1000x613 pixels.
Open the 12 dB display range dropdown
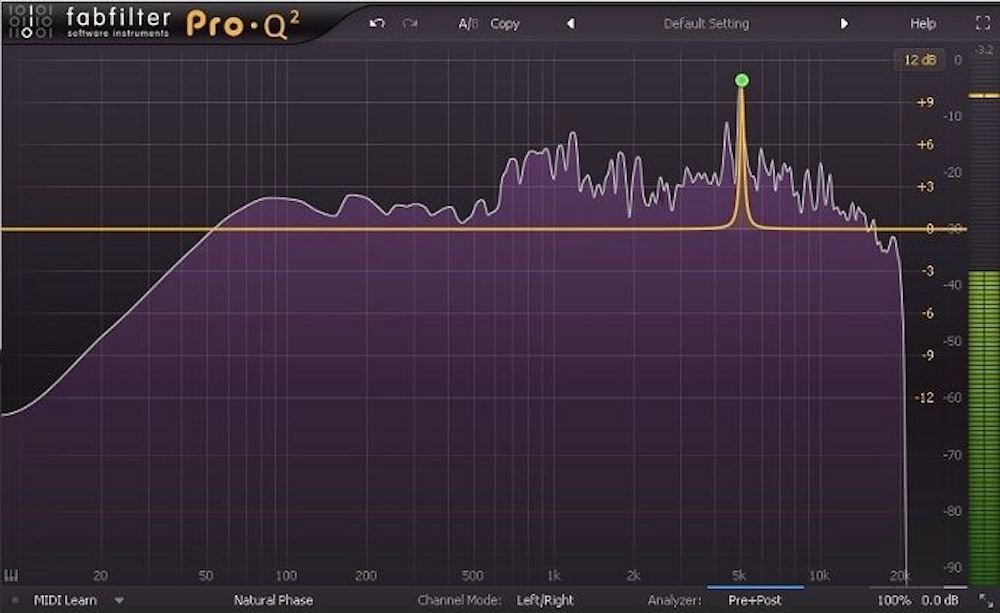[x=918, y=60]
